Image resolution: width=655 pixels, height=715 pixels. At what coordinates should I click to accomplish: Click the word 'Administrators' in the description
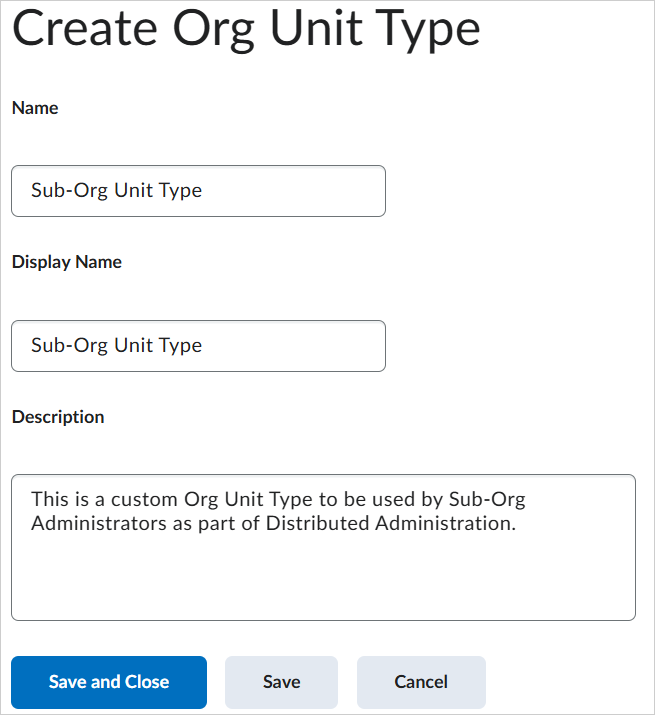pos(92,522)
